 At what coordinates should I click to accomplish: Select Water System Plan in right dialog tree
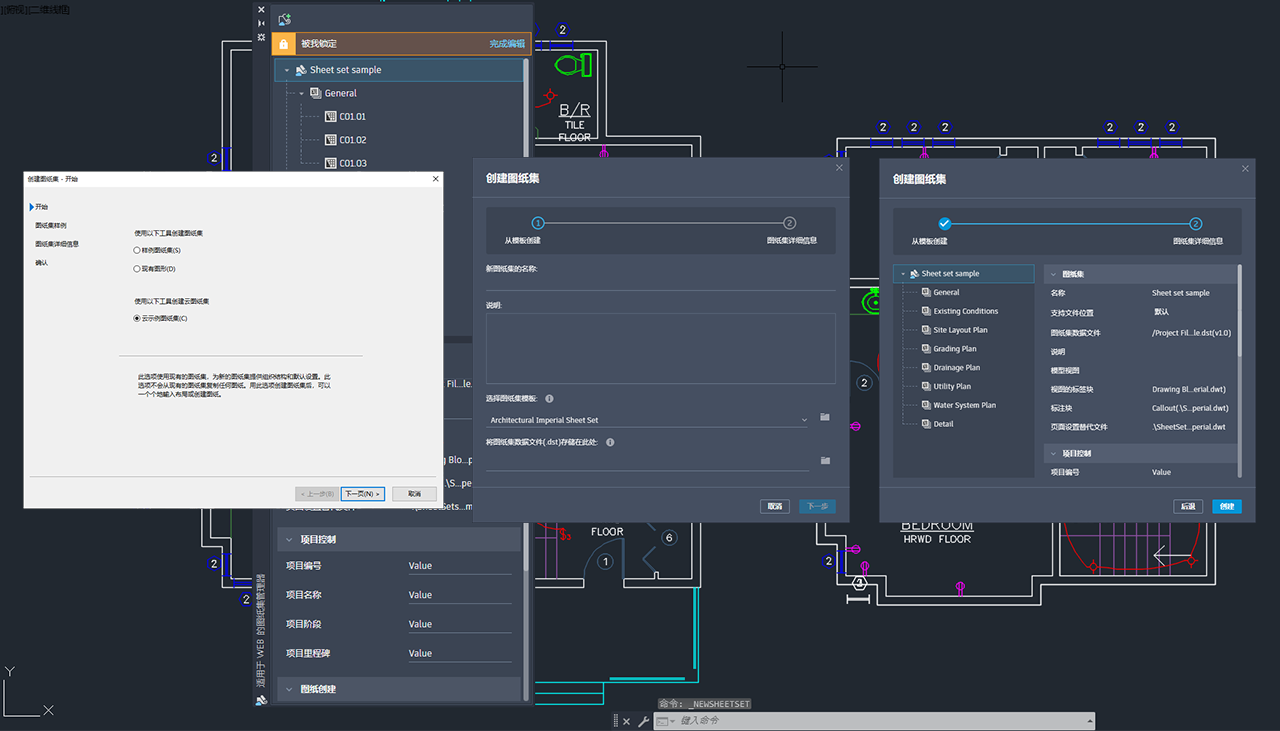[x=964, y=405]
